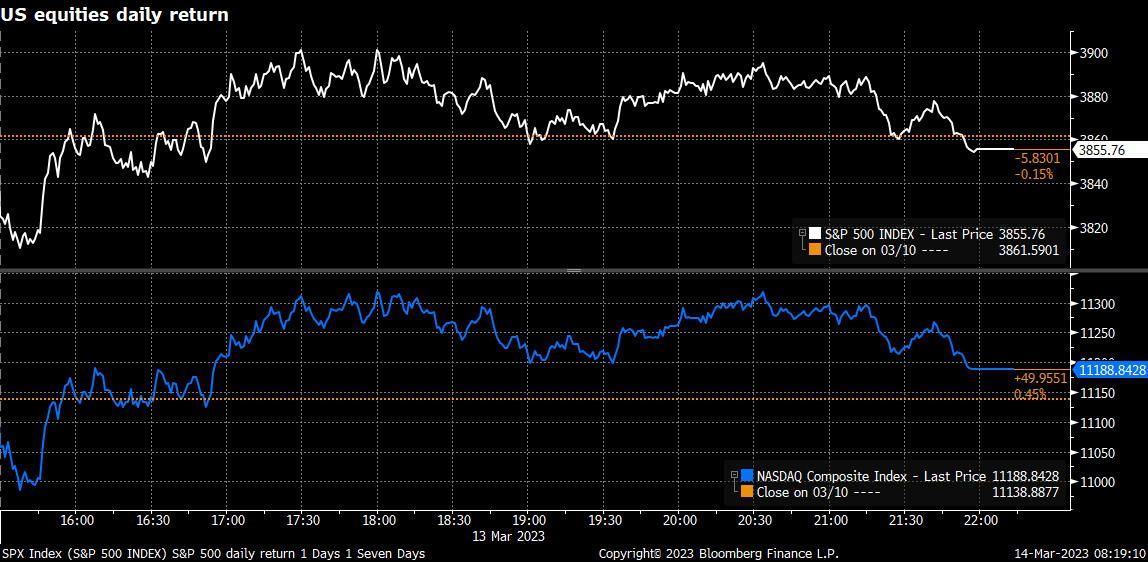Click the 11100 y-axis label
Image resolution: width=1148 pixels, height=562 pixels.
[x=1095, y=423]
